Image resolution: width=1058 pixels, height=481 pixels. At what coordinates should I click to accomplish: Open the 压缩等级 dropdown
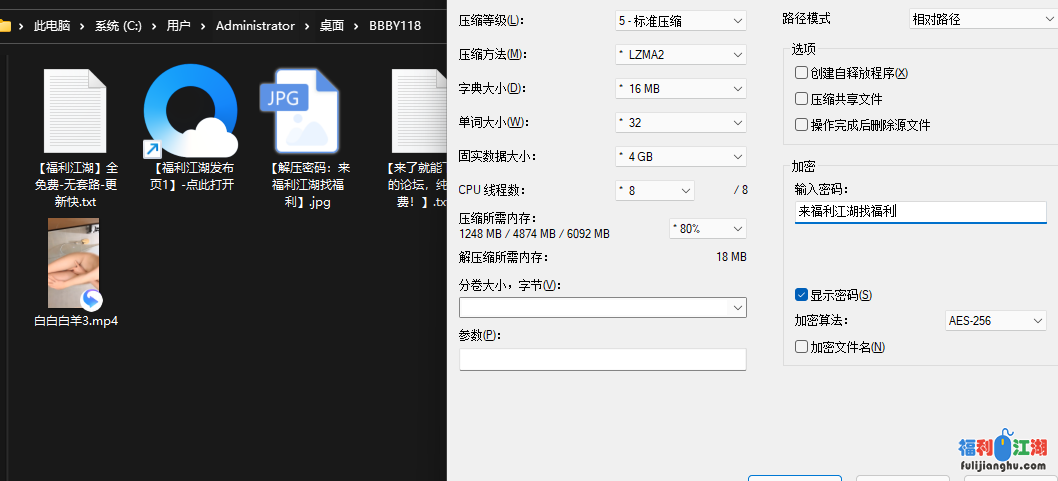680,20
